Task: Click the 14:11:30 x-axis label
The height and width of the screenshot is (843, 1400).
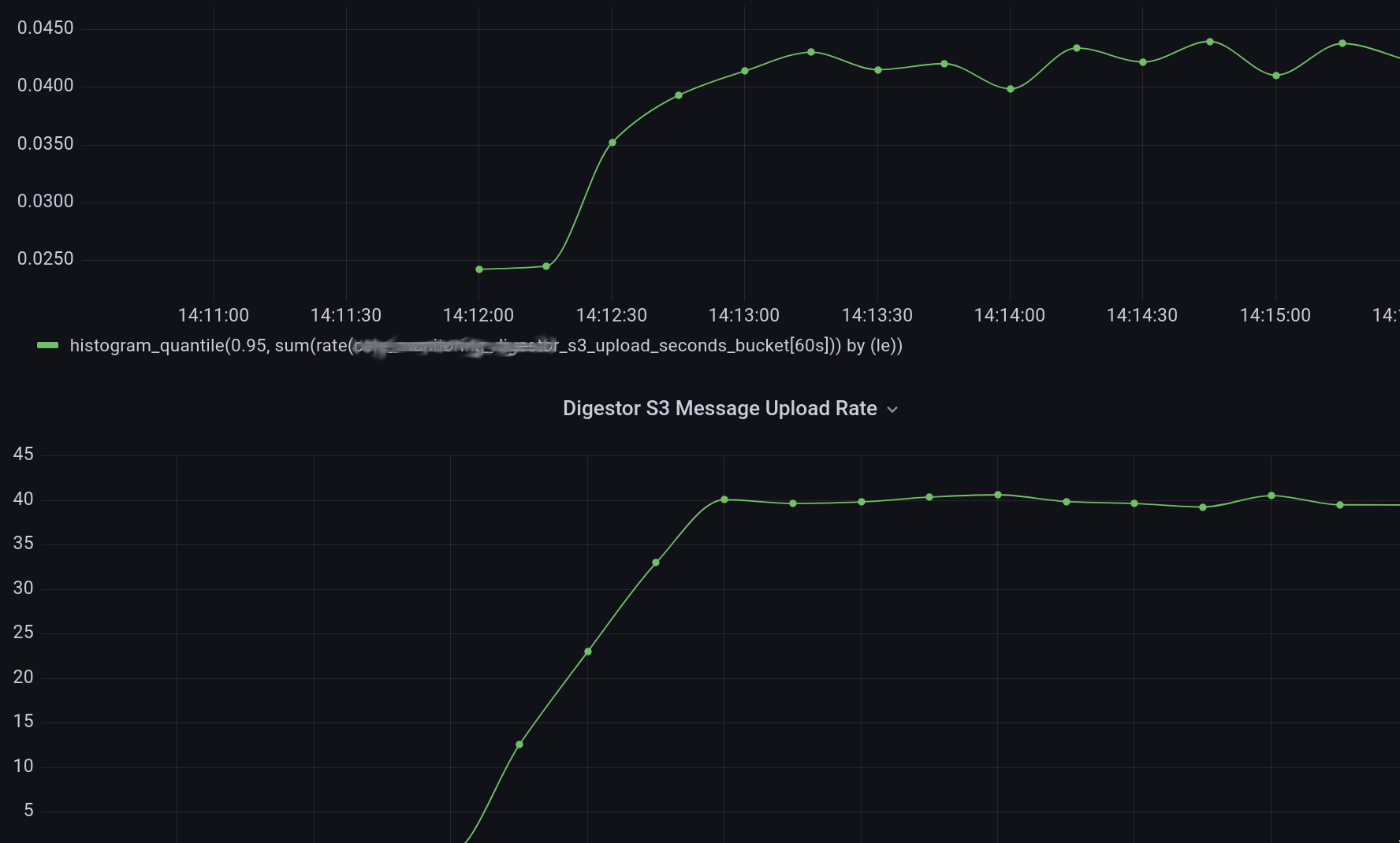Action: tap(346, 315)
